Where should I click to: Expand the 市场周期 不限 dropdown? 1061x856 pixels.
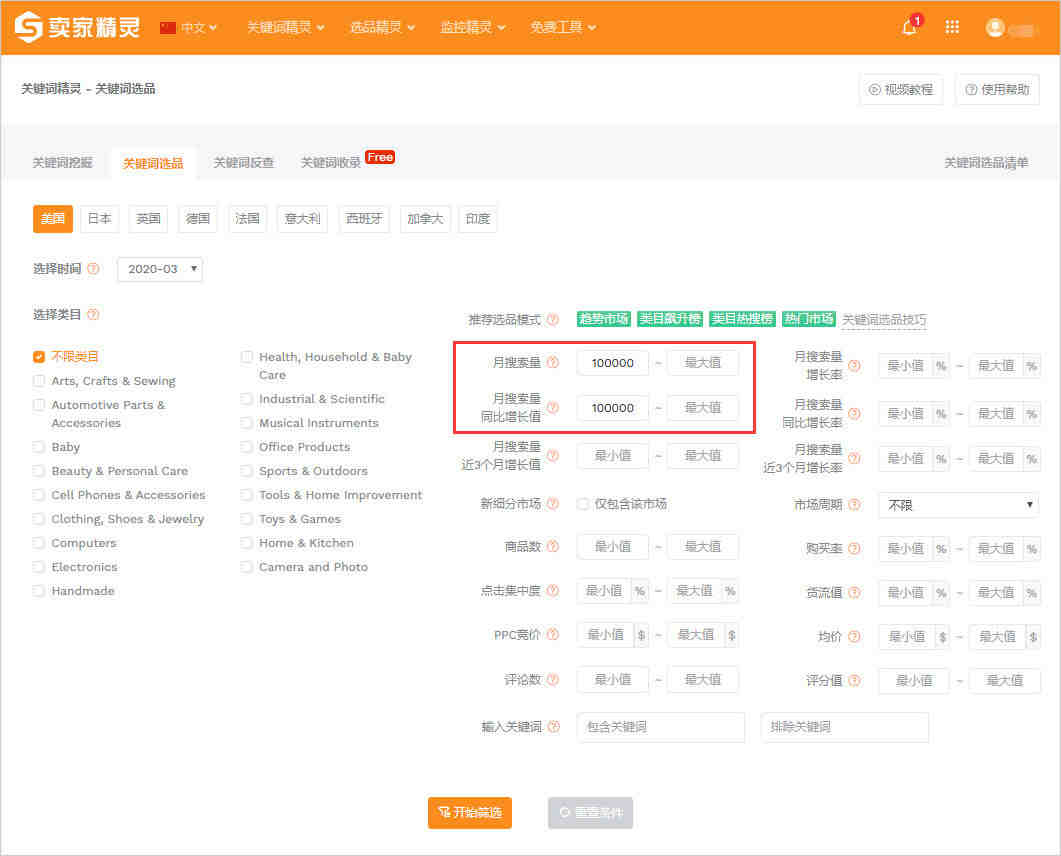coord(959,505)
